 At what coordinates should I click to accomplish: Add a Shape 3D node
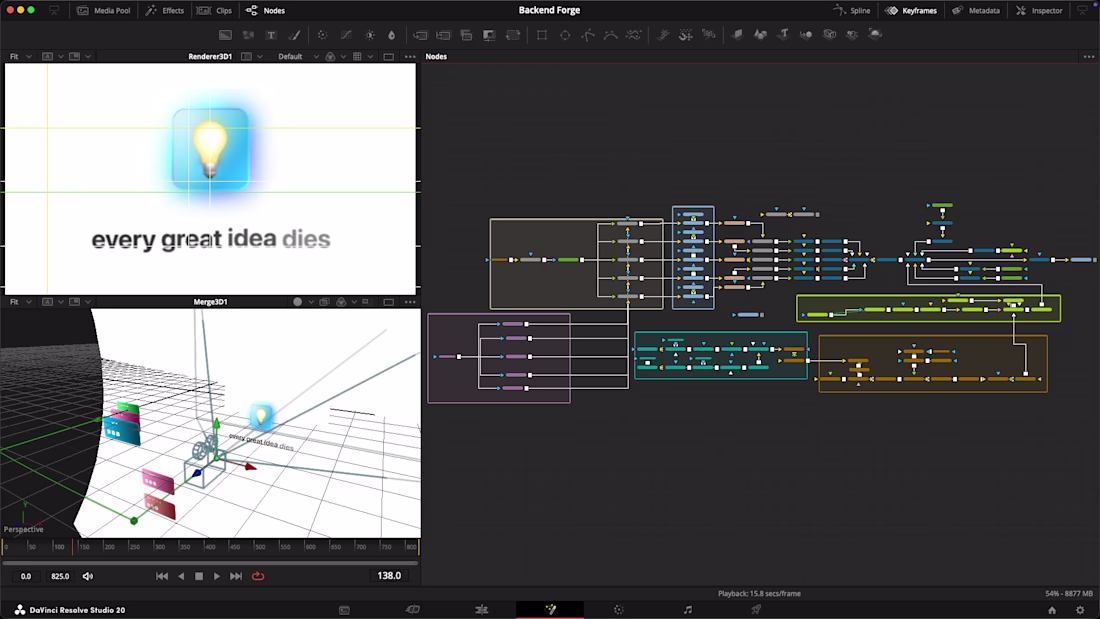760,34
